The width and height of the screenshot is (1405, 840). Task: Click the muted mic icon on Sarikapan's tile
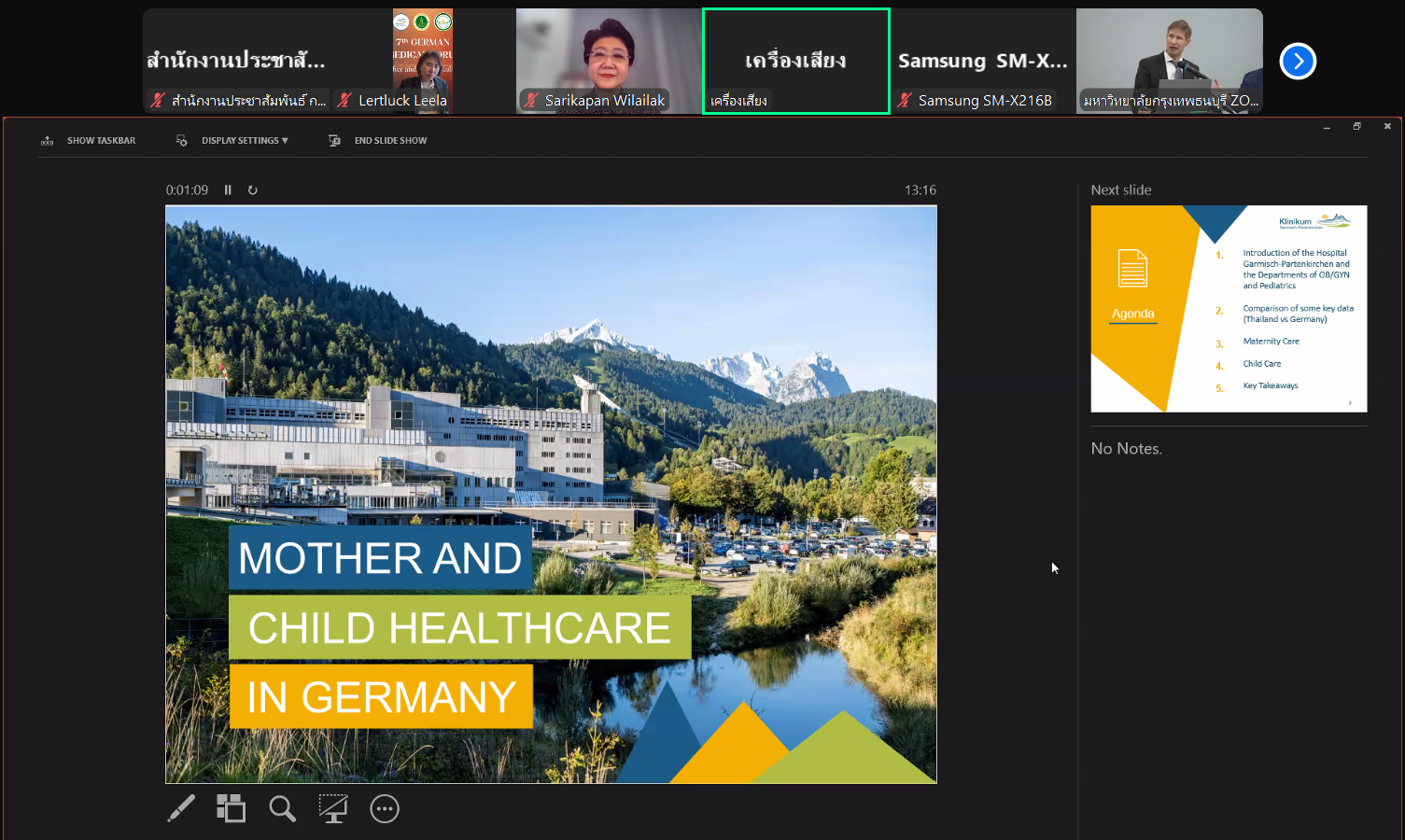[x=531, y=101]
